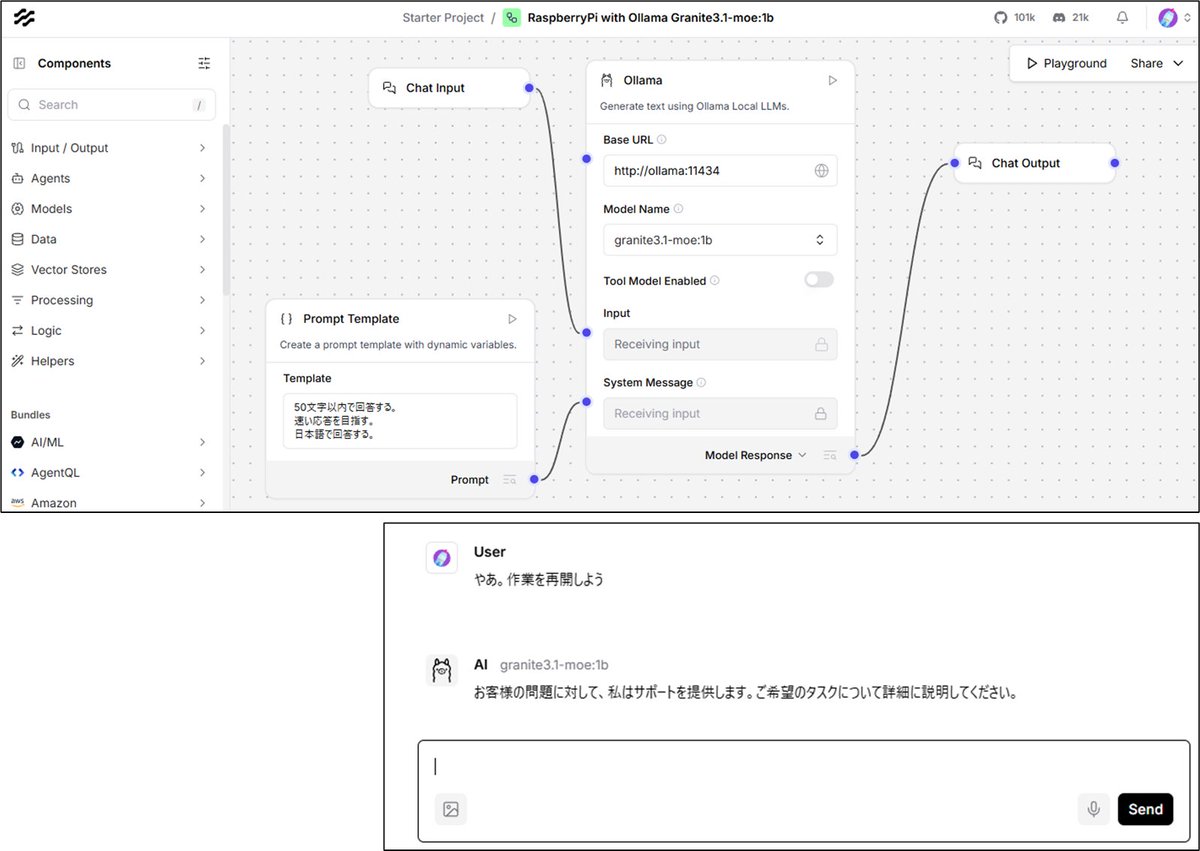
Task: Attach an image in chat
Action: [x=451, y=809]
